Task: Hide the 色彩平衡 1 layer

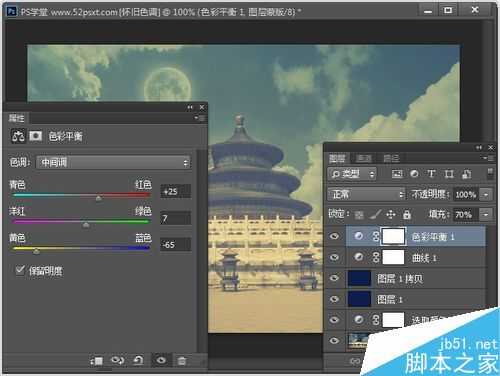Action: [334, 236]
